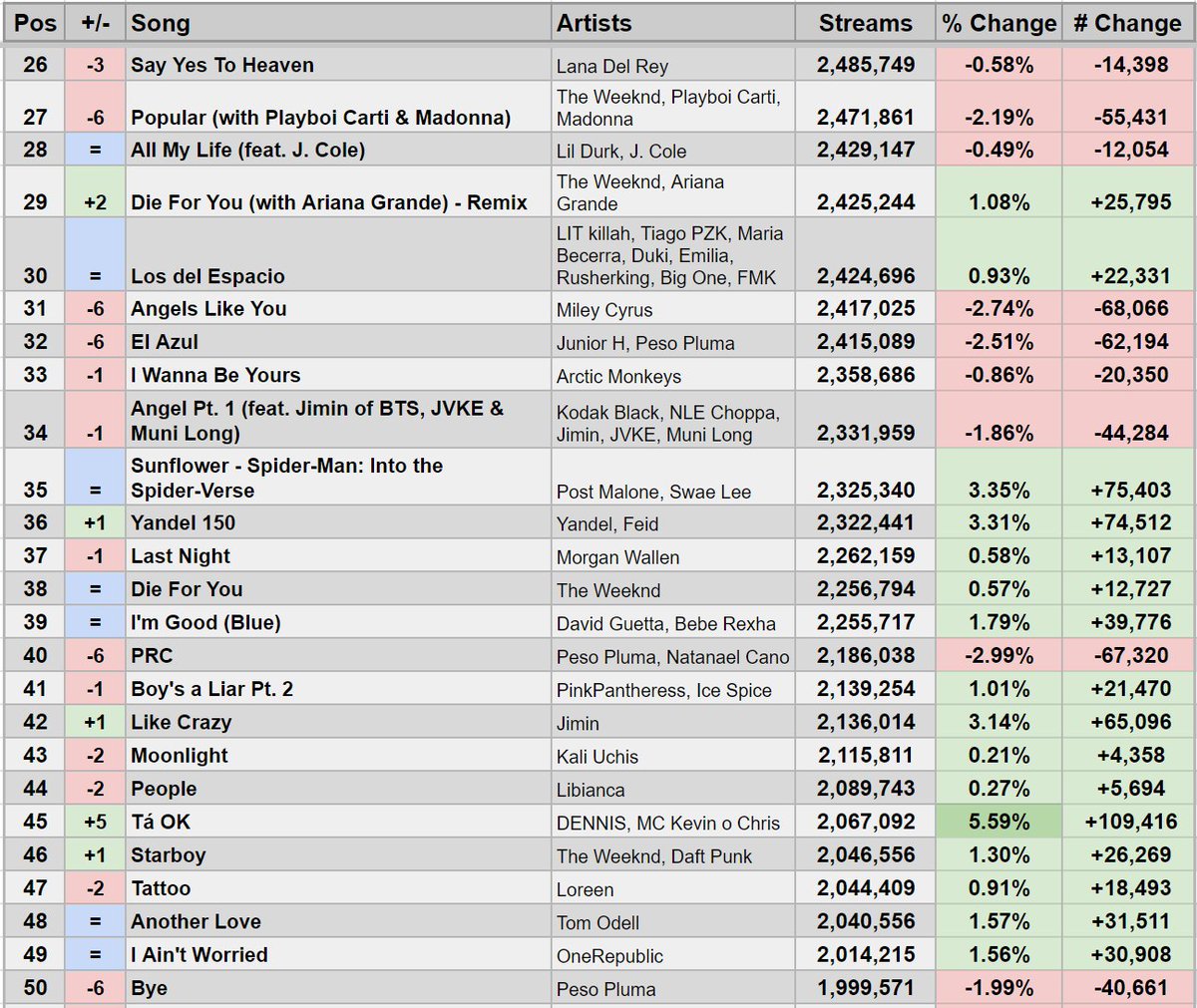Click highlighted percent change 5.59%
The height and width of the screenshot is (1008, 1197).
999,823
